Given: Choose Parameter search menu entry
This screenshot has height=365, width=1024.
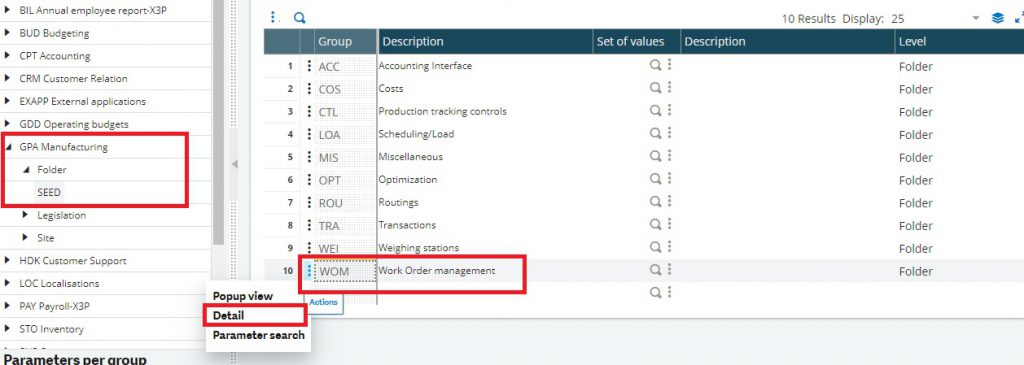Looking at the screenshot, I should [259, 335].
